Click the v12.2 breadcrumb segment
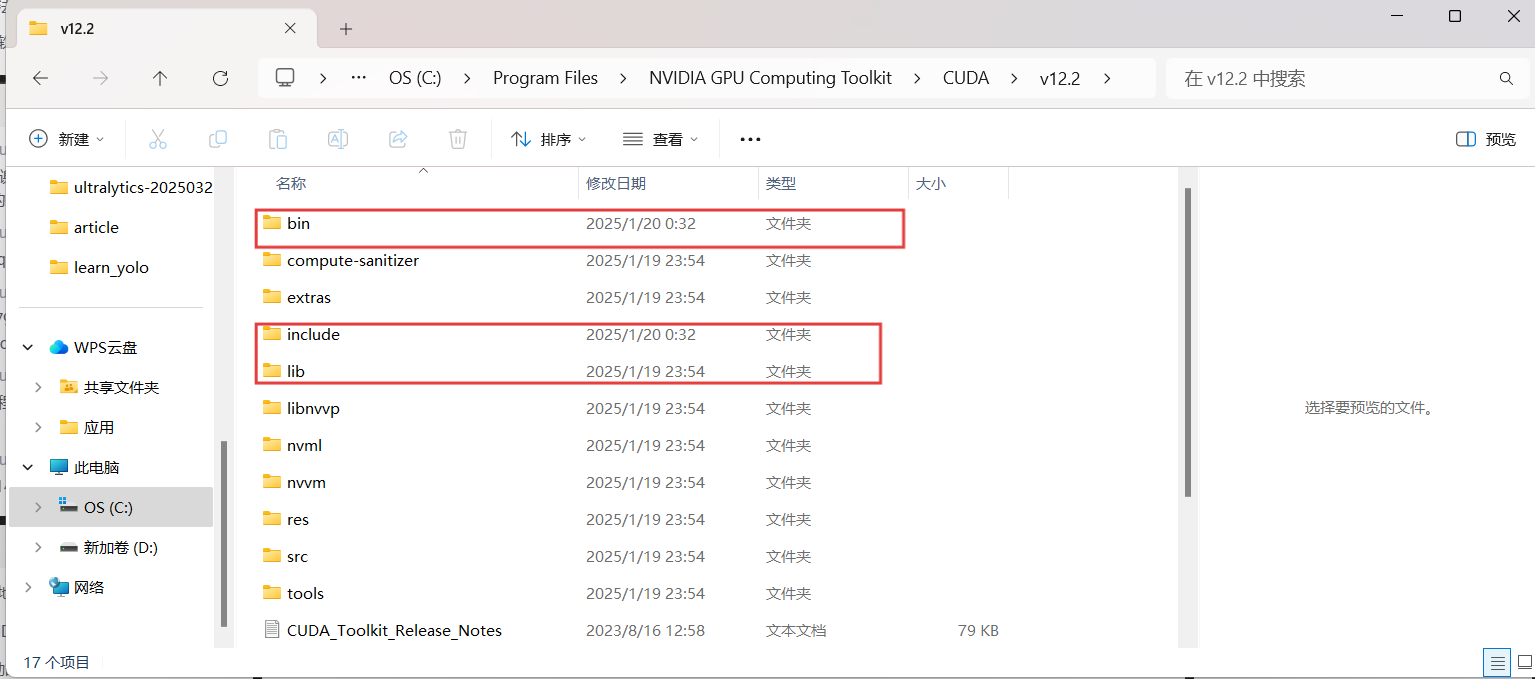Screen dimensions: 1535x679 coord(1060,78)
